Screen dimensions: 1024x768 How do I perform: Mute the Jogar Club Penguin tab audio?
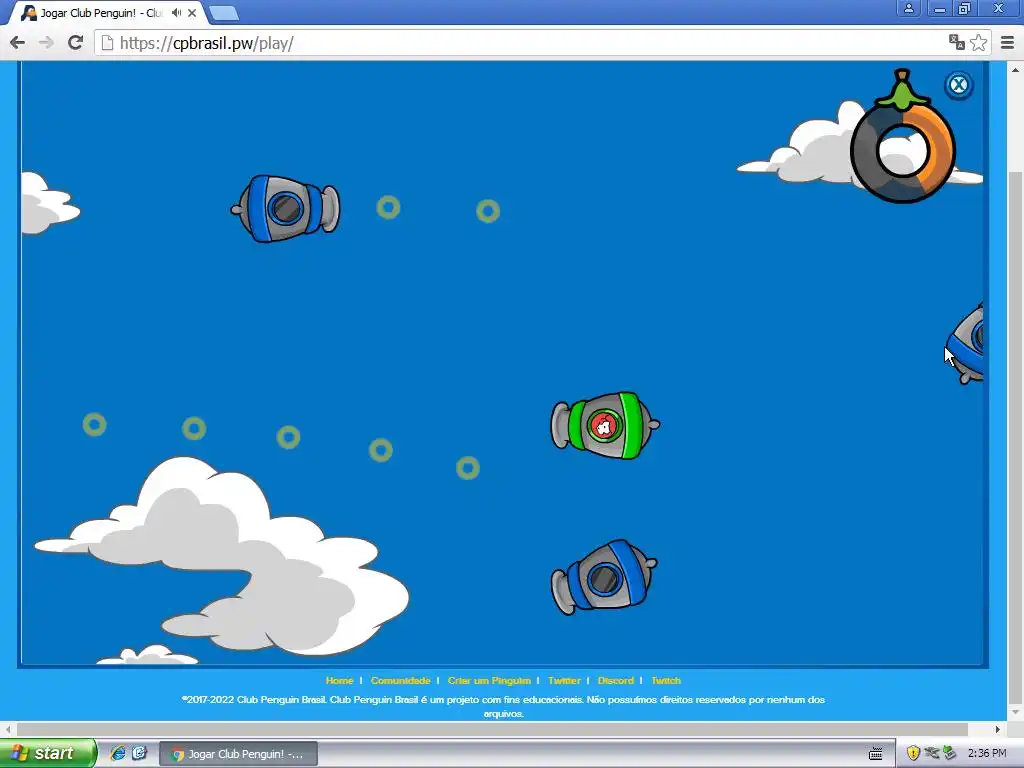(176, 12)
